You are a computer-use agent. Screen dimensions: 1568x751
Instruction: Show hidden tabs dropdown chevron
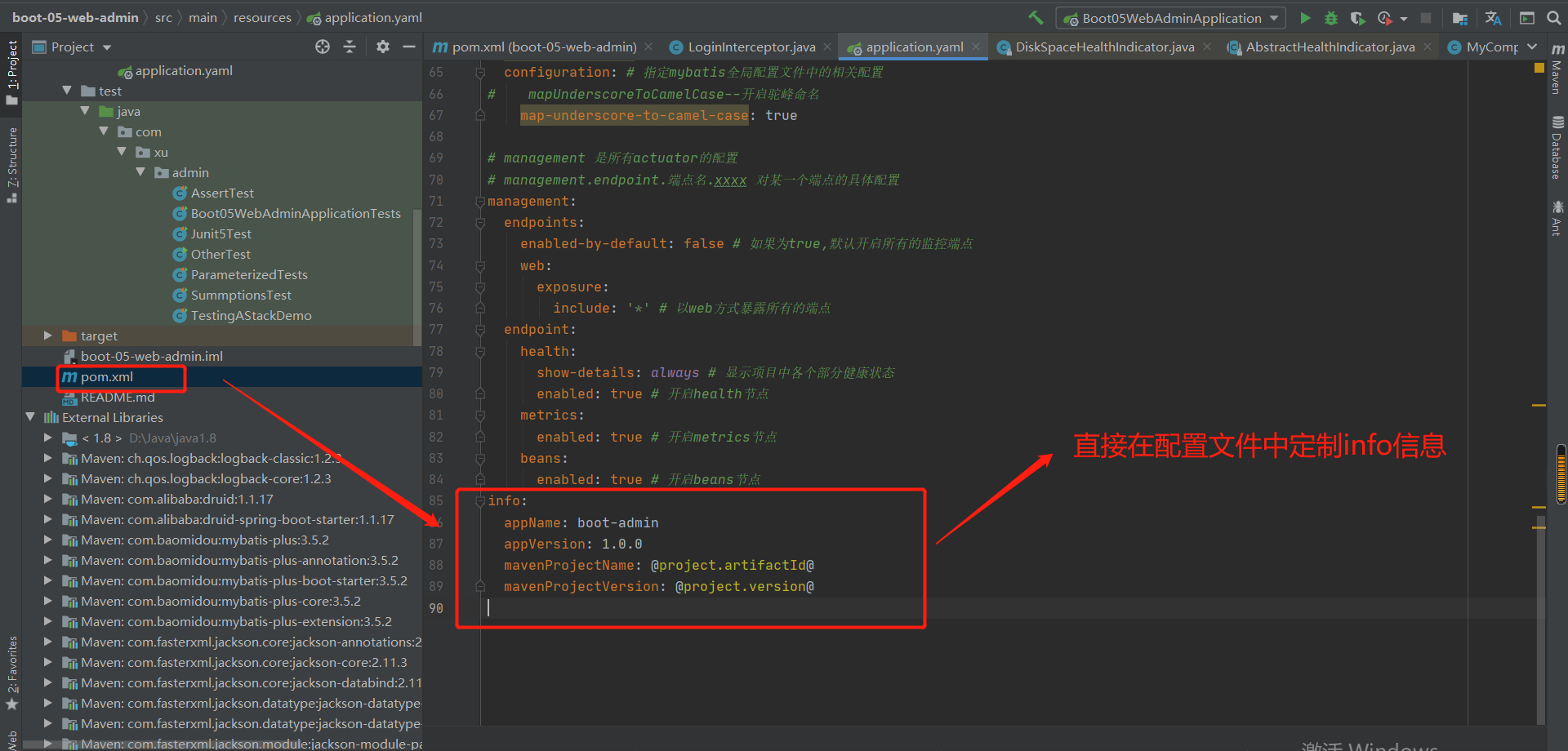(1532, 47)
